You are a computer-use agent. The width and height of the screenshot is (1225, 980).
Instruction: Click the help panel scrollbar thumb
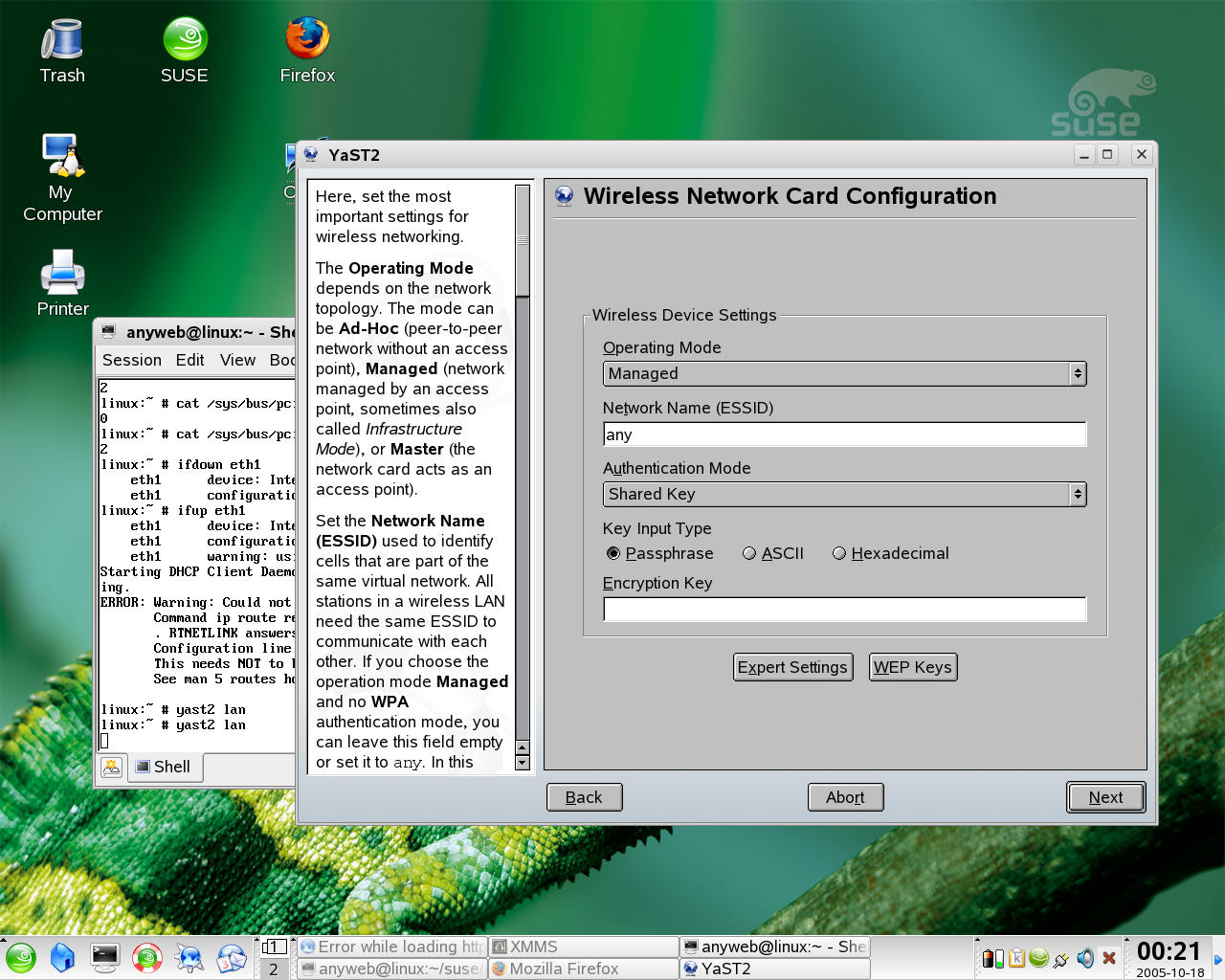523,240
